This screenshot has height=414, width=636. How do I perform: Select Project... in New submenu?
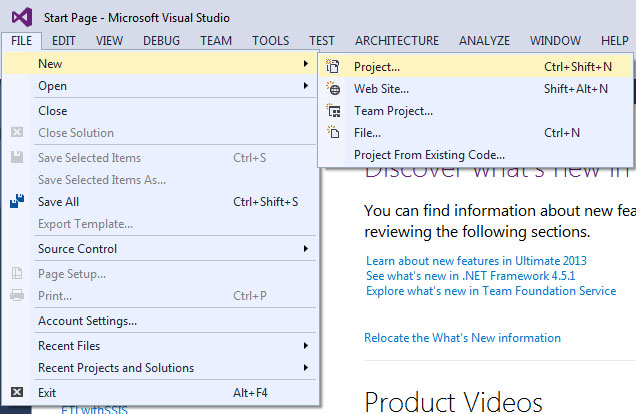click(x=476, y=66)
